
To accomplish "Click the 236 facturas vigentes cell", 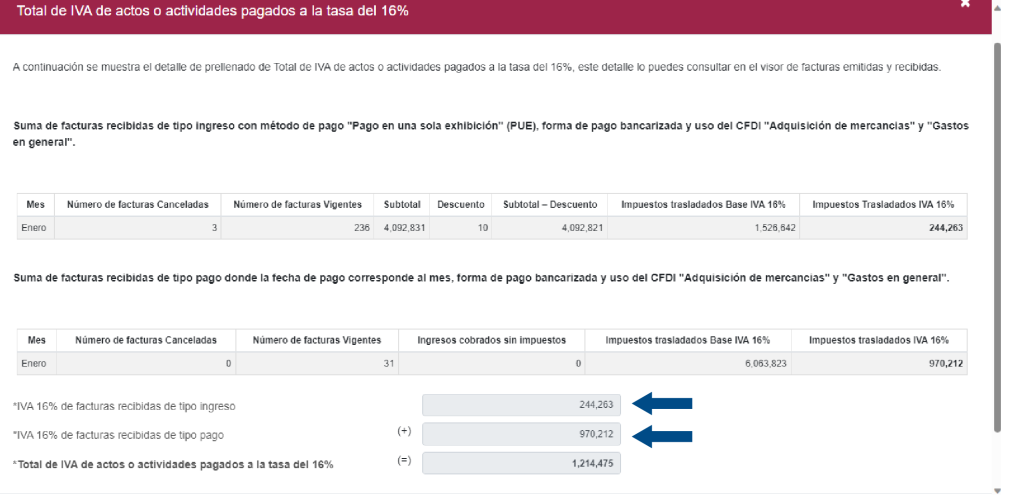I will click(x=297, y=229).
